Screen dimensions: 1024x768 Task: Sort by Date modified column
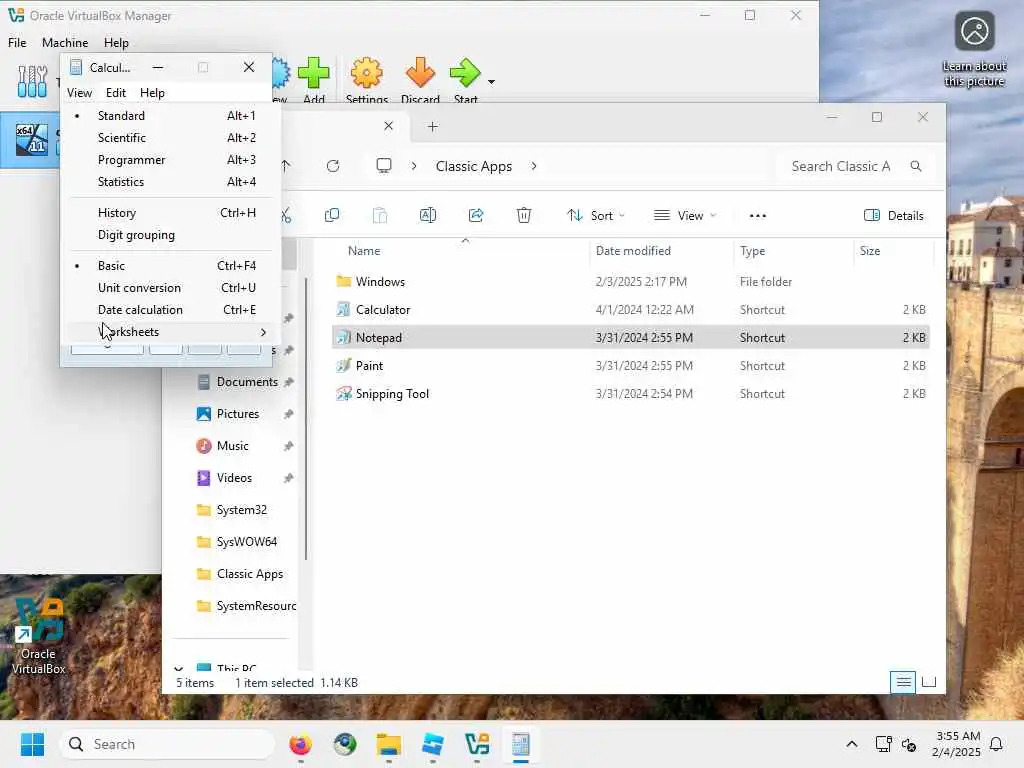coord(633,251)
